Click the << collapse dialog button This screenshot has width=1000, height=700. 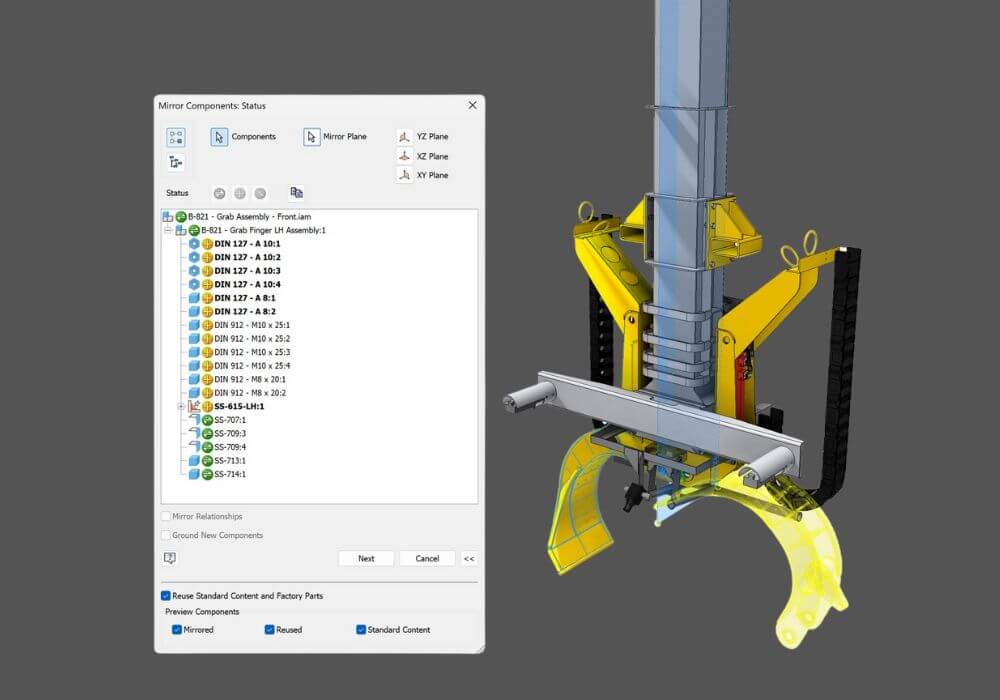(x=468, y=558)
